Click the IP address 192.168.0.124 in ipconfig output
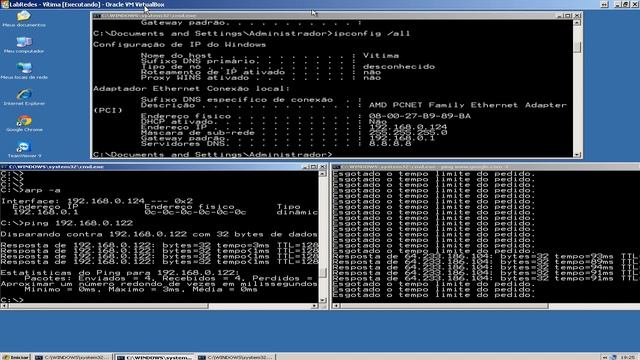Image resolution: width=640 pixels, height=360 pixels. coord(408,127)
